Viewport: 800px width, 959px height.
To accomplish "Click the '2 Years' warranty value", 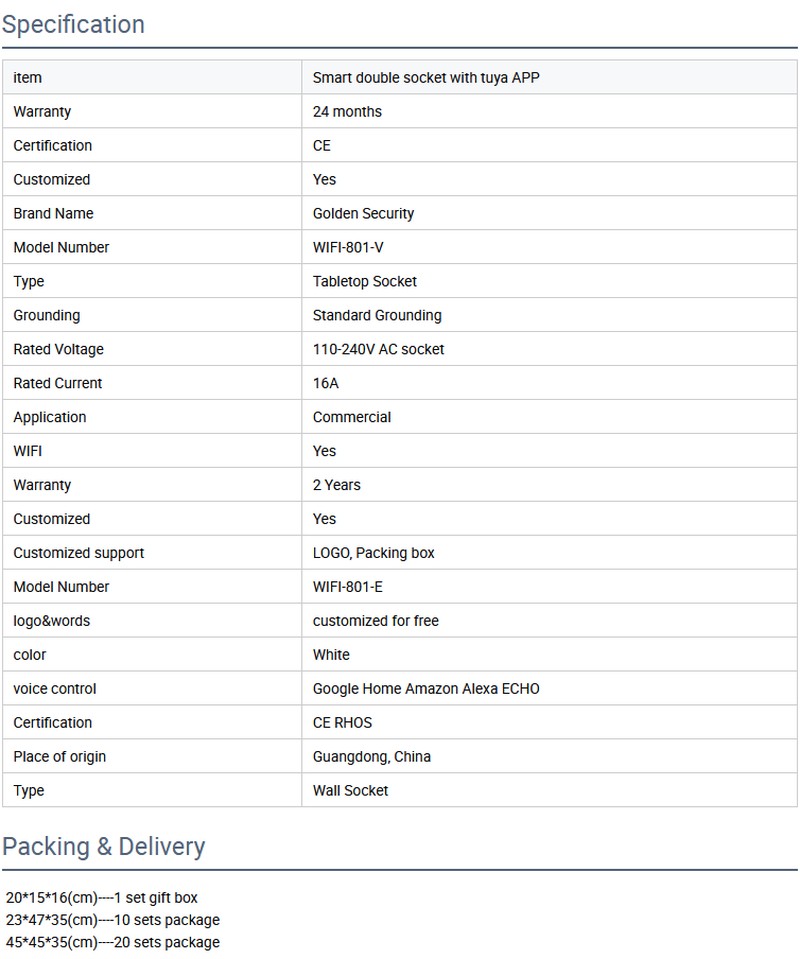I will tap(337, 485).
